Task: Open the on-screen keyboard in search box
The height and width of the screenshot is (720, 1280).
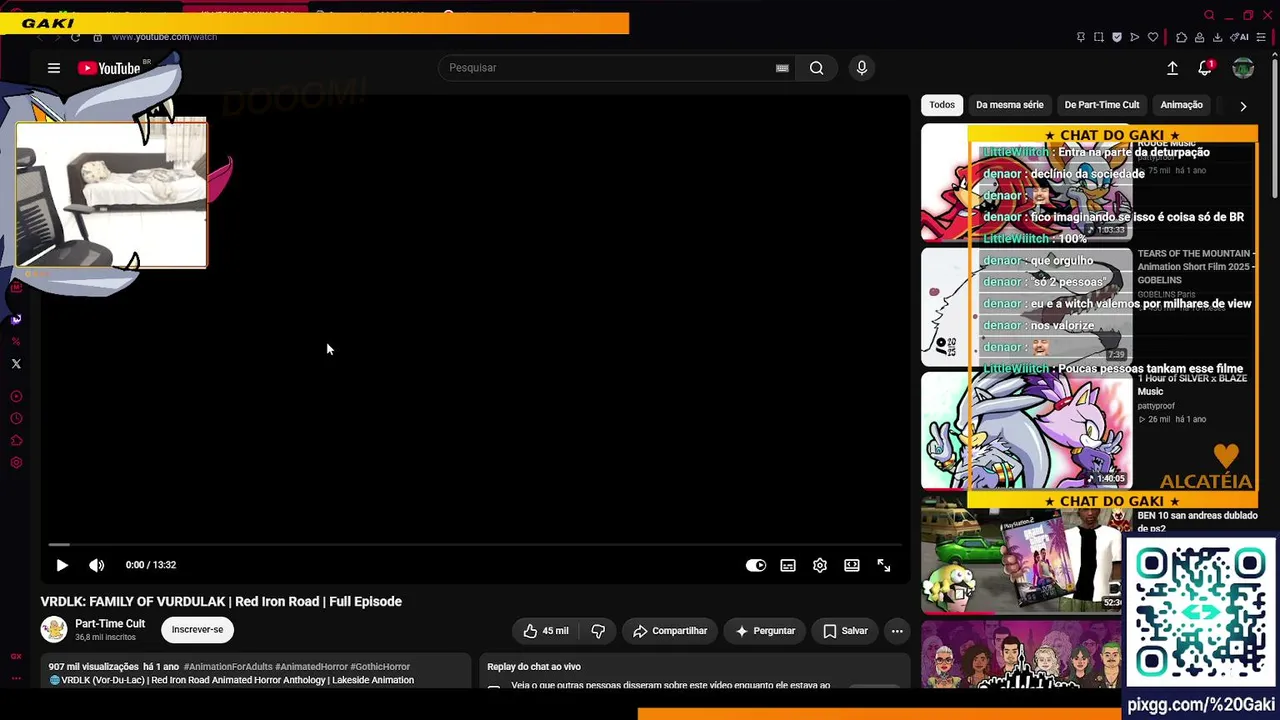Action: (782, 68)
